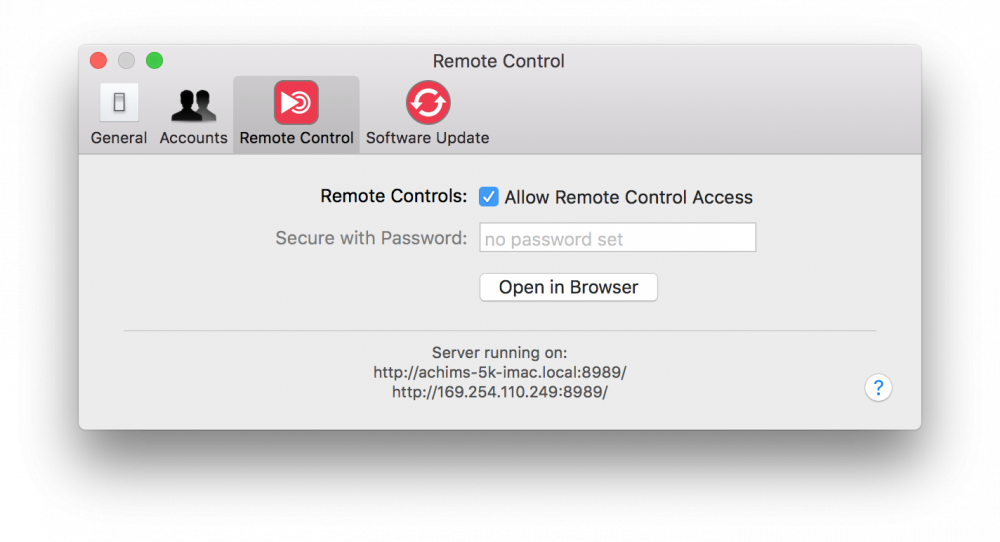
Task: Select the Remote Control tab label
Action: (297, 138)
